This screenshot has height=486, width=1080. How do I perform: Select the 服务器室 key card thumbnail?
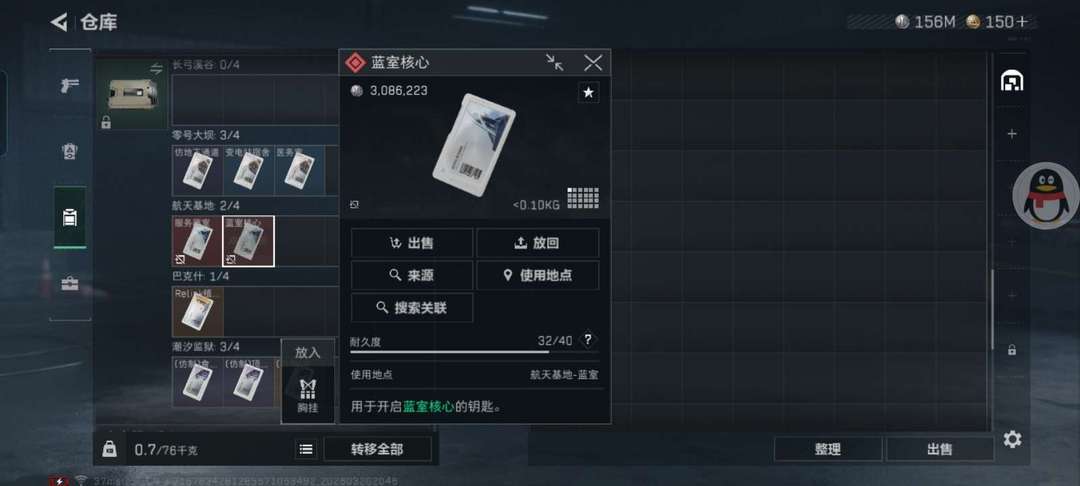[x=197, y=241]
